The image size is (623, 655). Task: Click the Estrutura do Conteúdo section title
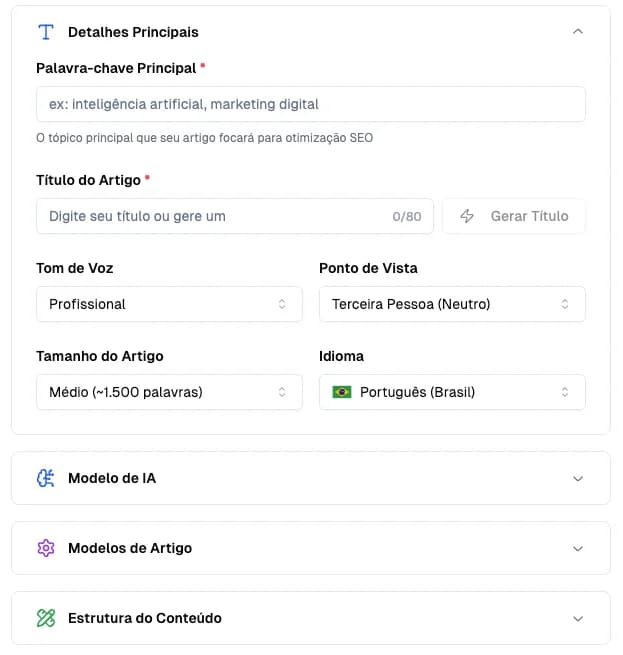[x=145, y=618]
